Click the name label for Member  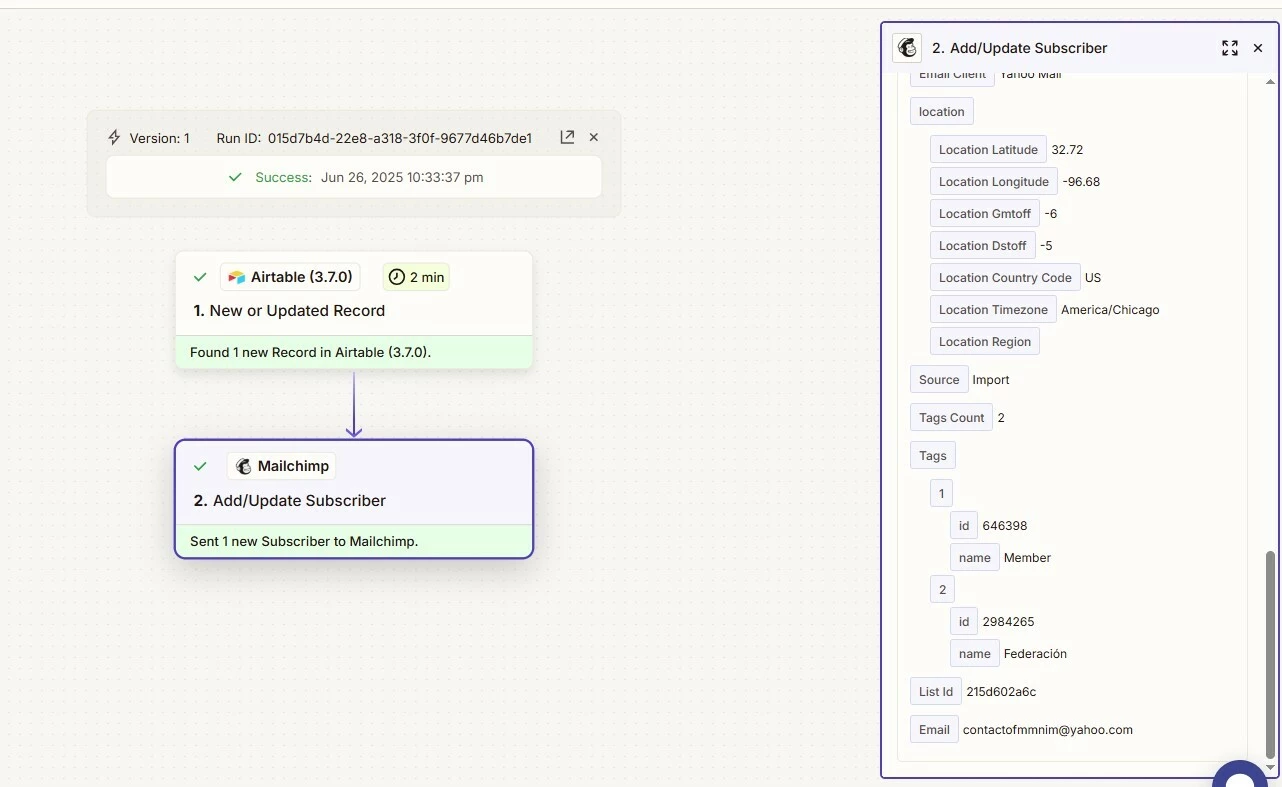coord(975,557)
